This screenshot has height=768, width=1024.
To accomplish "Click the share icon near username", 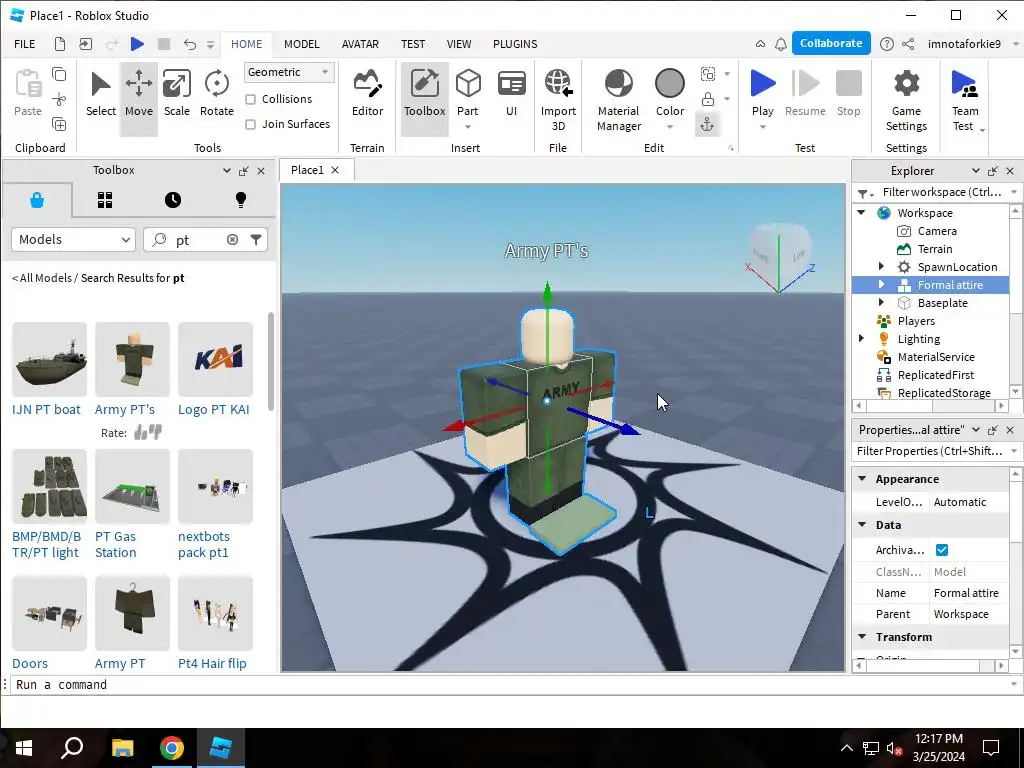I will (x=908, y=44).
